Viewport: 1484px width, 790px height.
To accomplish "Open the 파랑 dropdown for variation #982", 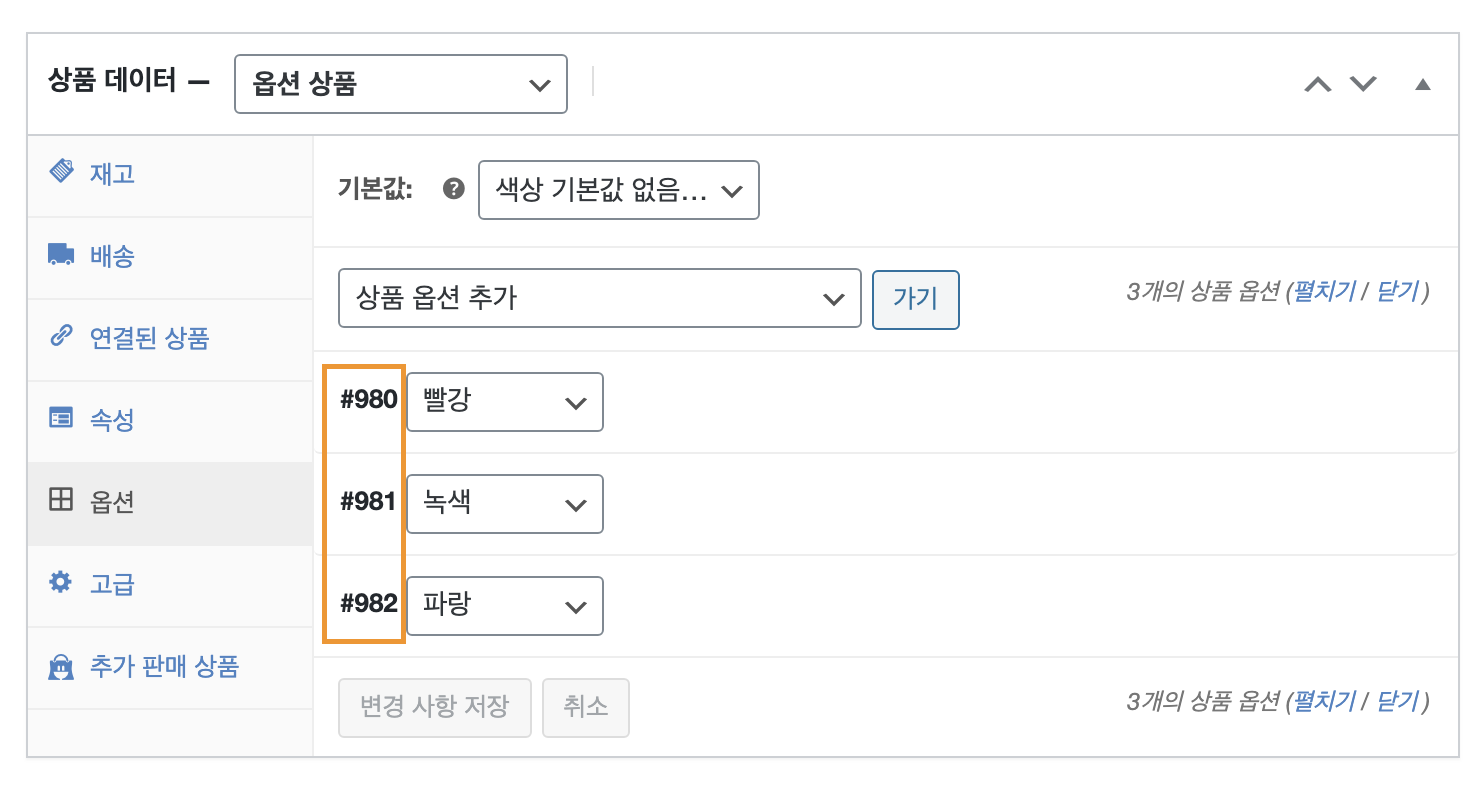I will (504, 606).
